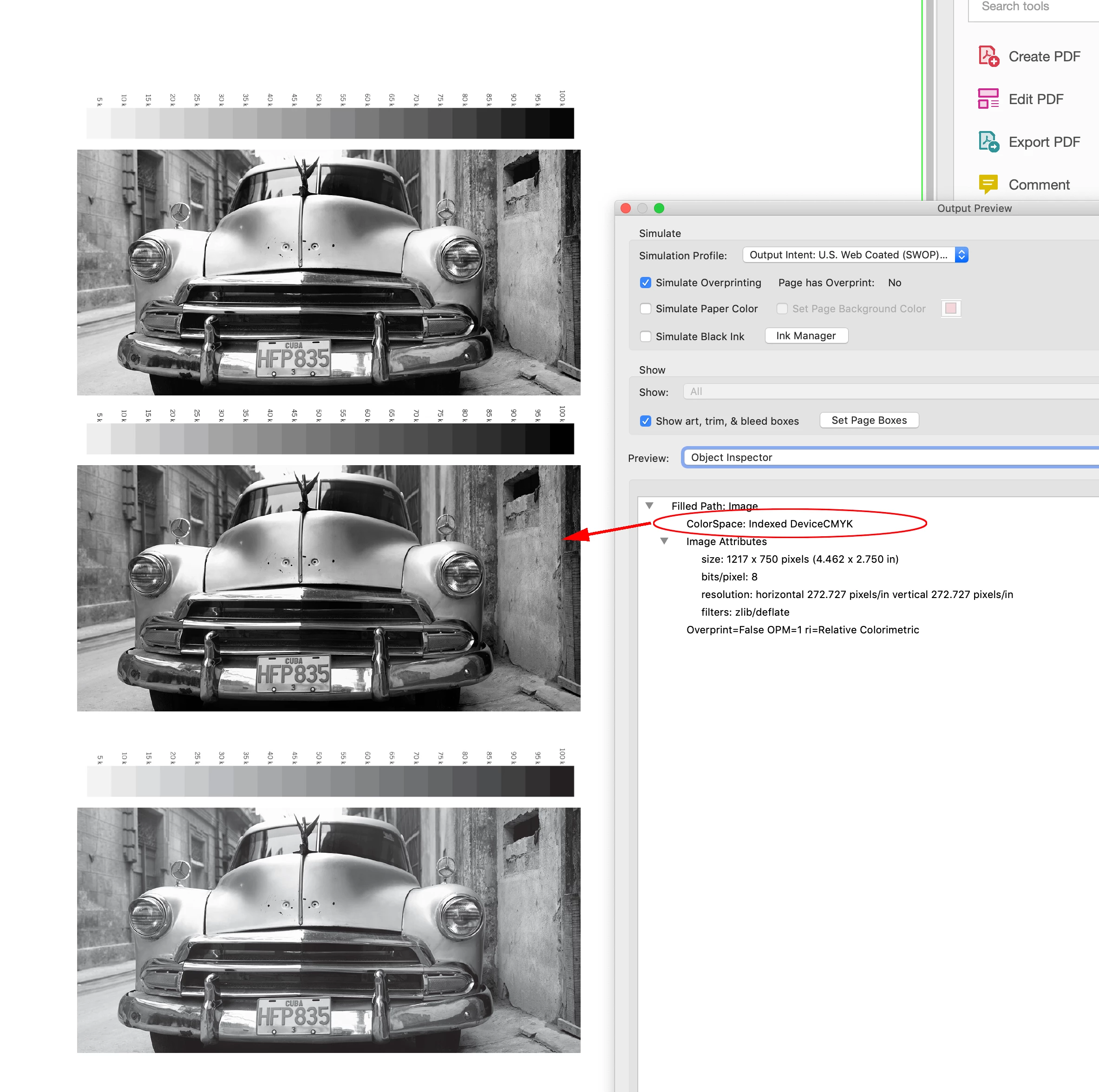This screenshot has width=1099, height=1092.
Task: Click the Export PDF icon
Action: pyautogui.click(x=988, y=142)
